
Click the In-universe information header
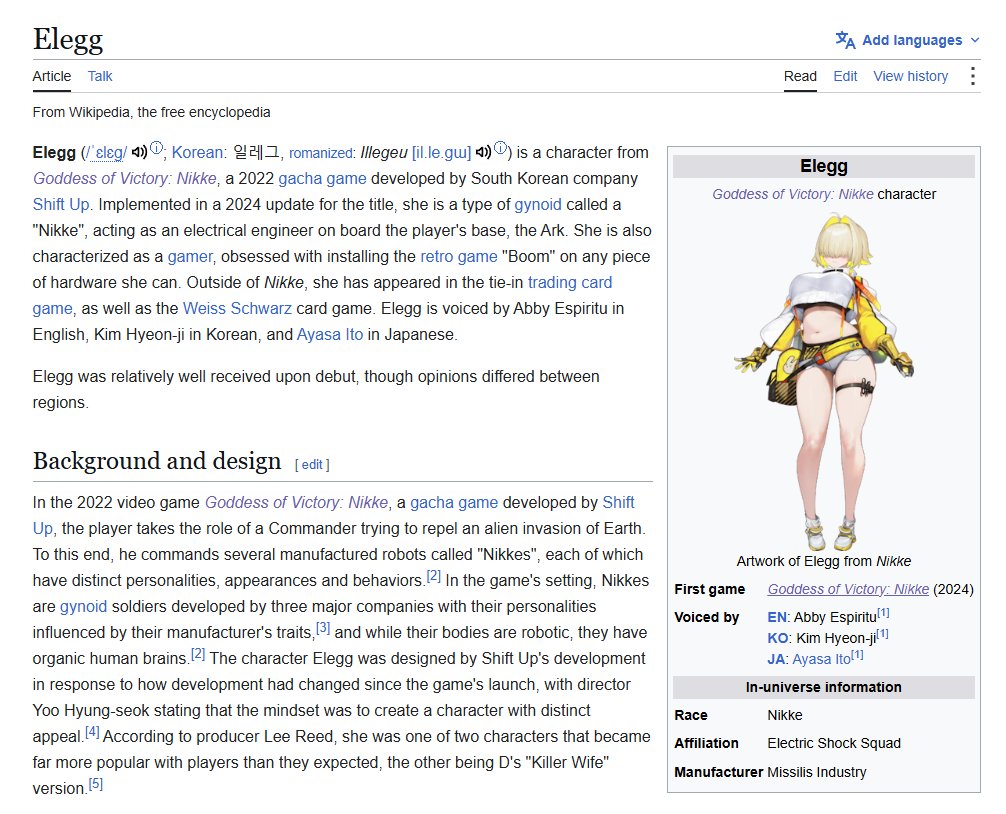tap(824, 687)
